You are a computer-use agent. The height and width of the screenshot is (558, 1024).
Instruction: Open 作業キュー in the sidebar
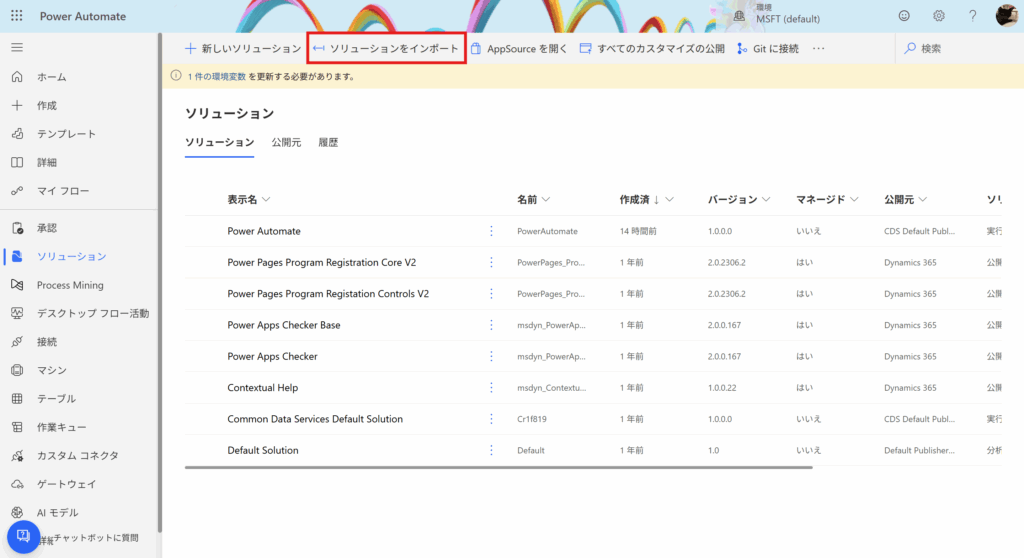pyautogui.click(x=61, y=427)
